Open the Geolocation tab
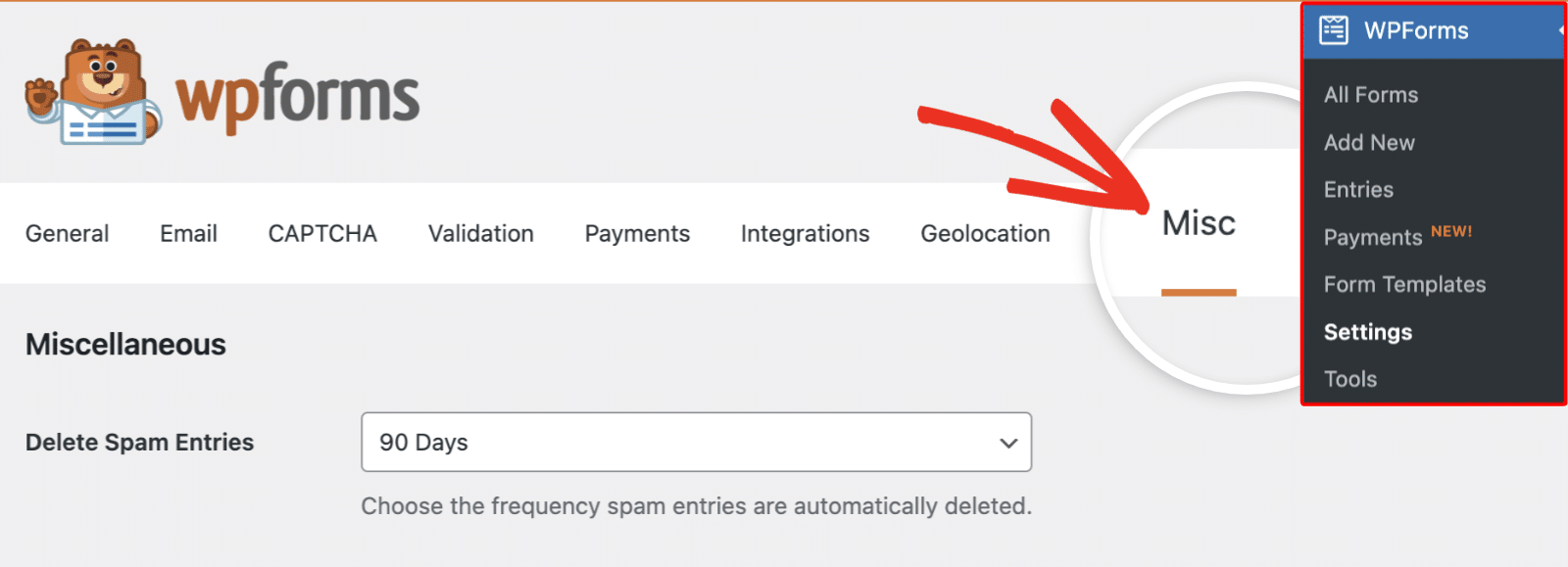Viewport: 1568px width, 567px height. (x=985, y=234)
